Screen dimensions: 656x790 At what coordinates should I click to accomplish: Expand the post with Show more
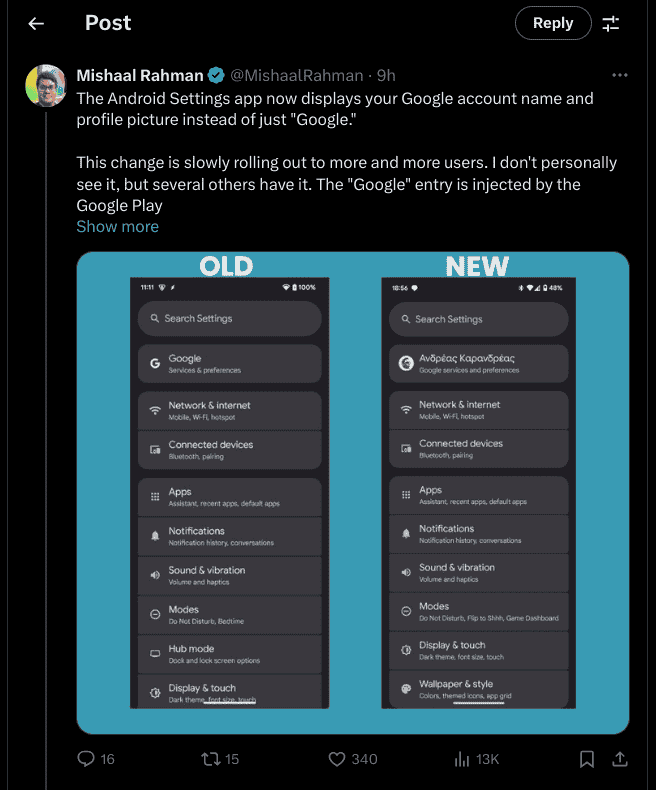point(117,226)
